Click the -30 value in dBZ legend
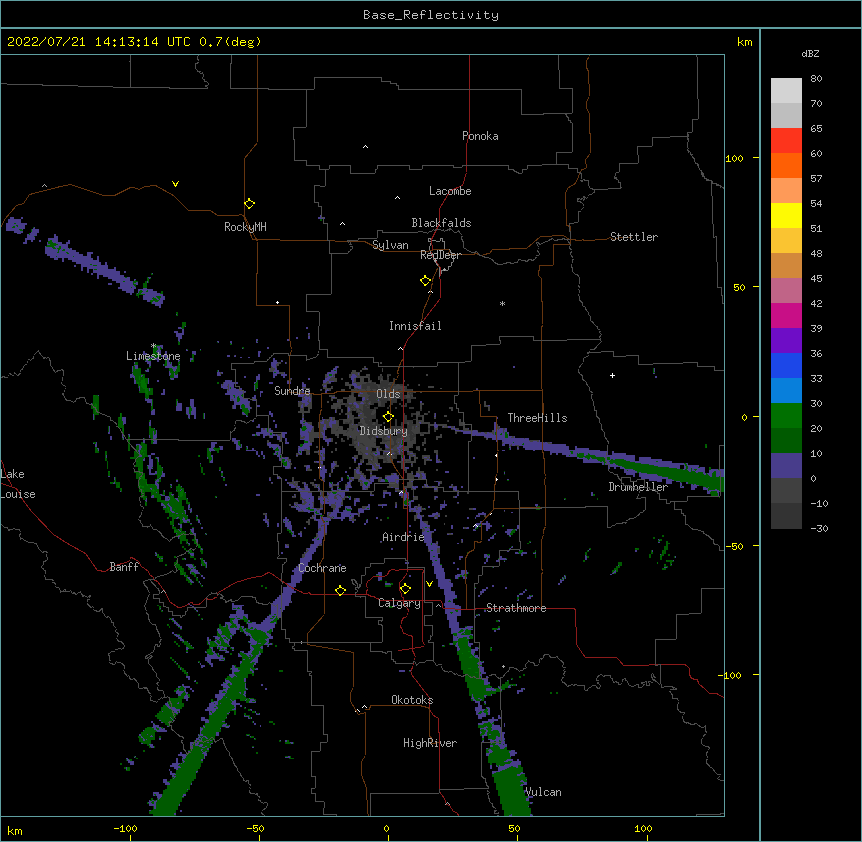Viewport: 862px width, 842px height. click(x=819, y=528)
